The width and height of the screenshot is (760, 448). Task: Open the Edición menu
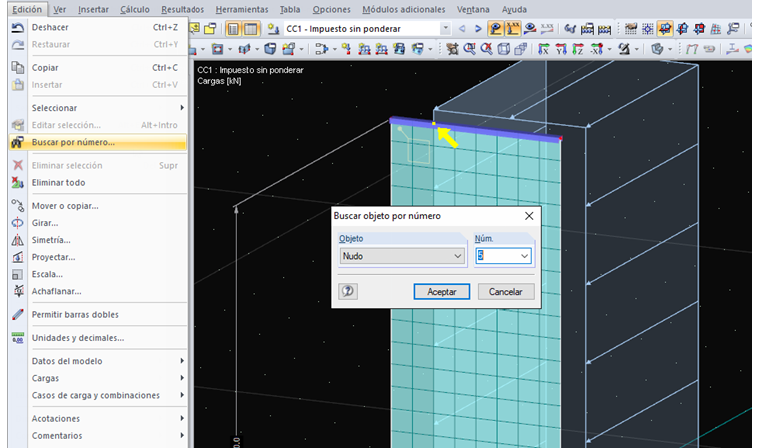[27, 9]
